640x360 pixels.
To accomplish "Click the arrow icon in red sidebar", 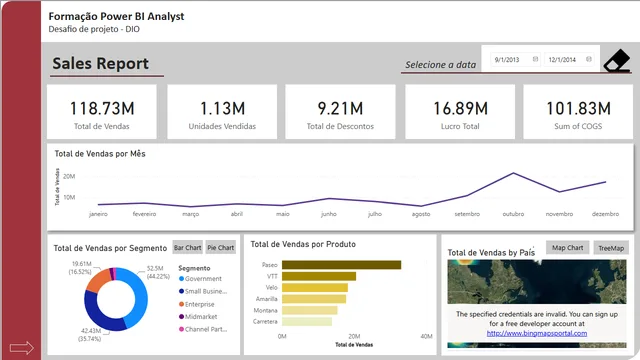I will (x=22, y=348).
